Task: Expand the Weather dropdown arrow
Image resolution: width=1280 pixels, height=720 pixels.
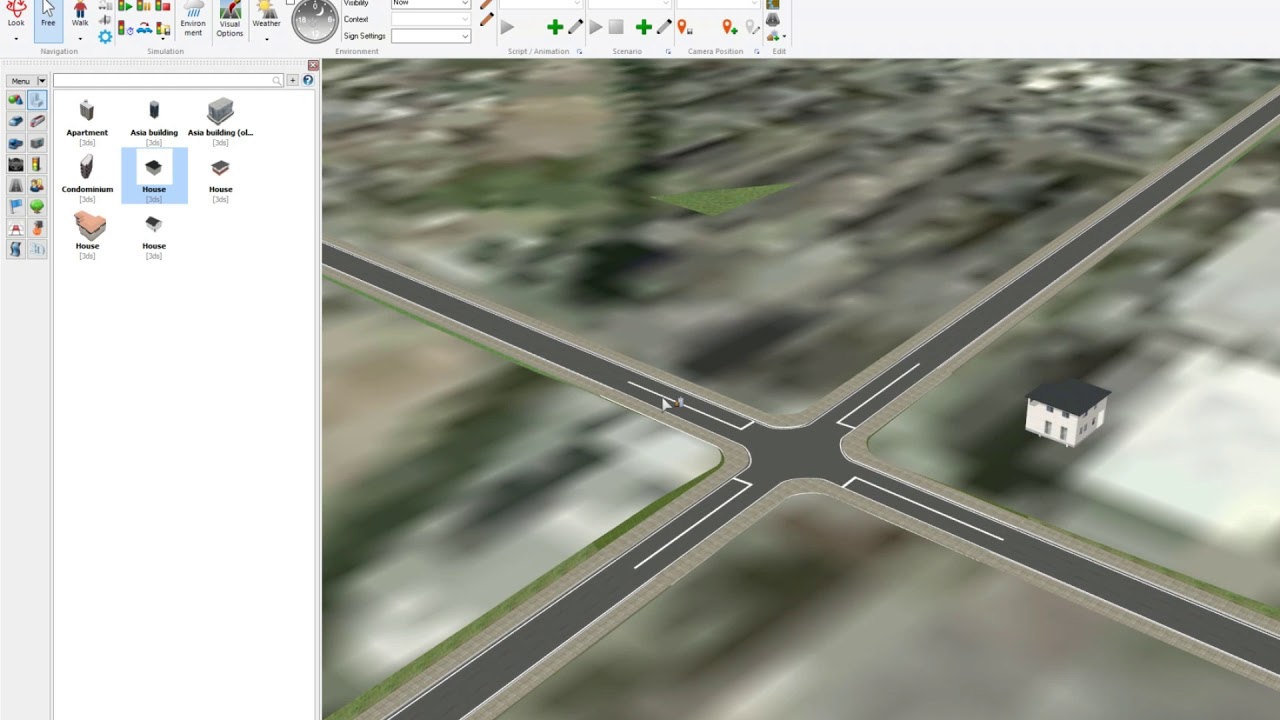Action: tap(267, 39)
